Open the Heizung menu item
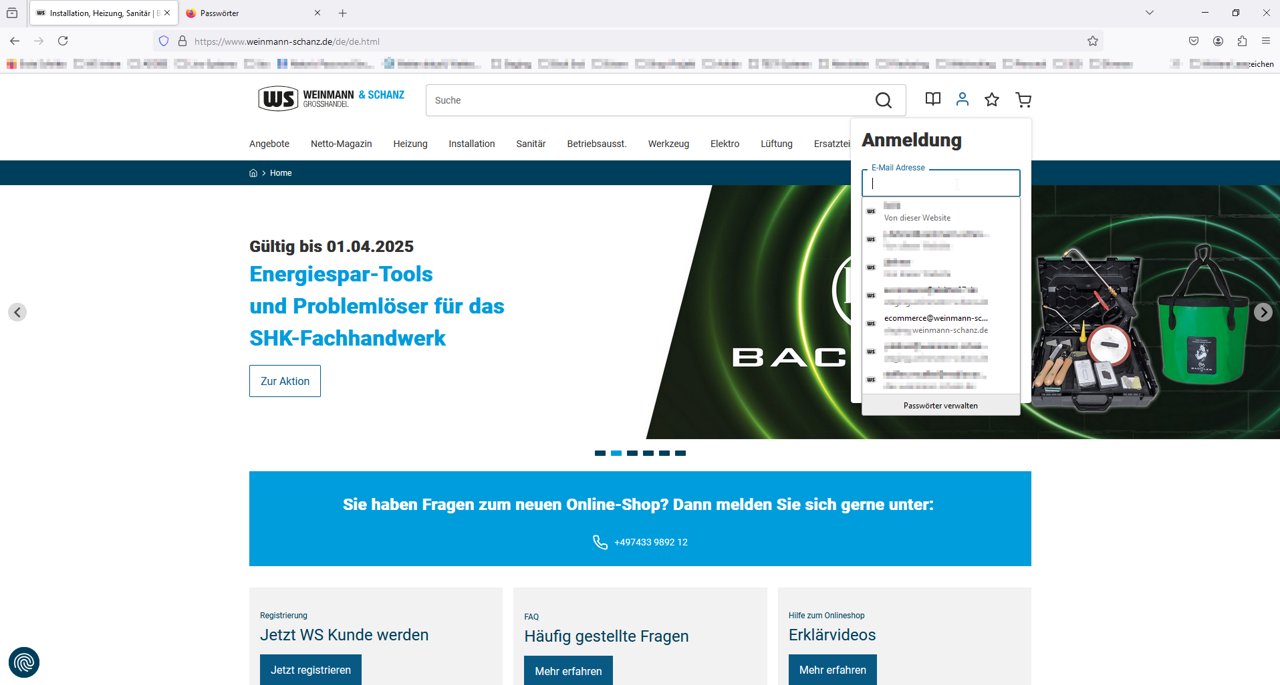1280x685 pixels. [x=410, y=144]
